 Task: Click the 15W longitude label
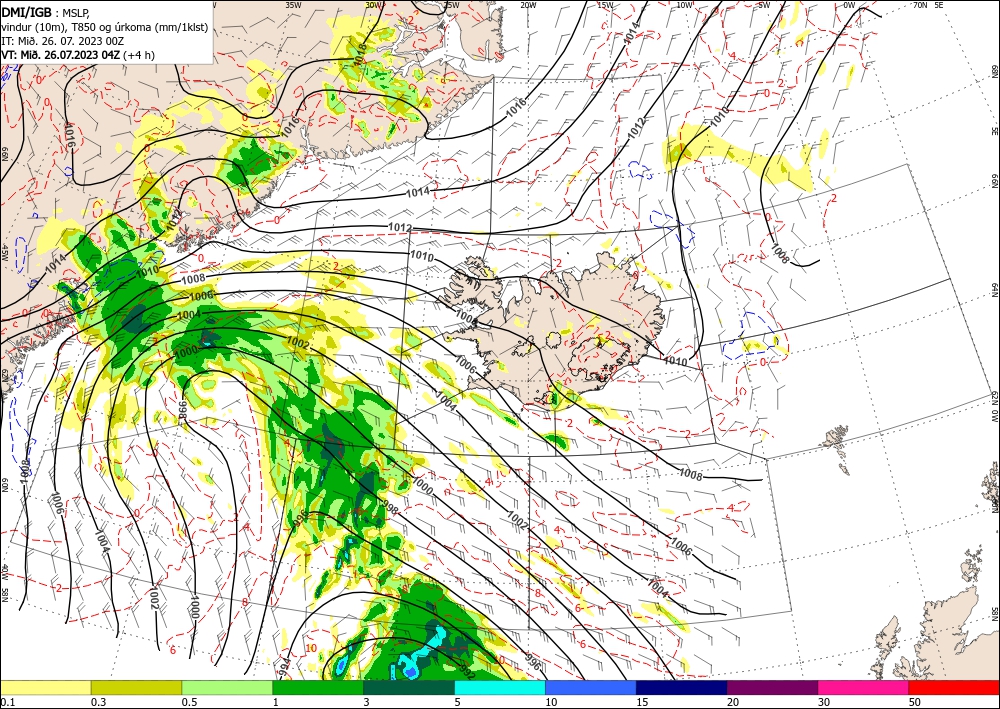tap(605, 4)
